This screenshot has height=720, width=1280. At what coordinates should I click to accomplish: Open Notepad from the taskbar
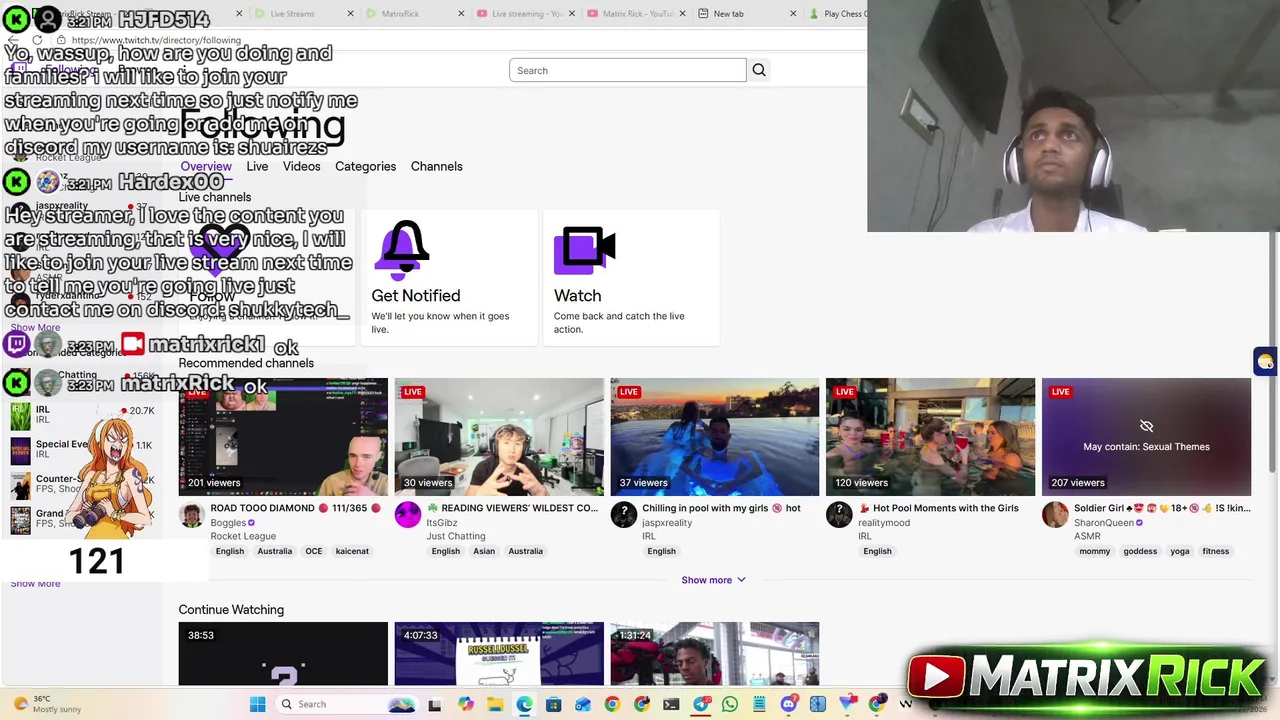tap(759, 704)
